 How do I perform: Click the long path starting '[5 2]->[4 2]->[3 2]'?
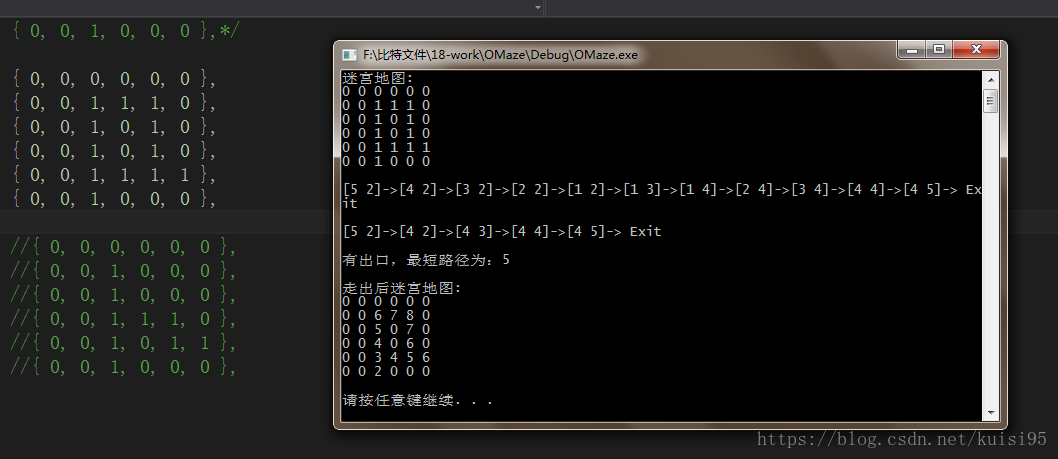click(x=662, y=196)
